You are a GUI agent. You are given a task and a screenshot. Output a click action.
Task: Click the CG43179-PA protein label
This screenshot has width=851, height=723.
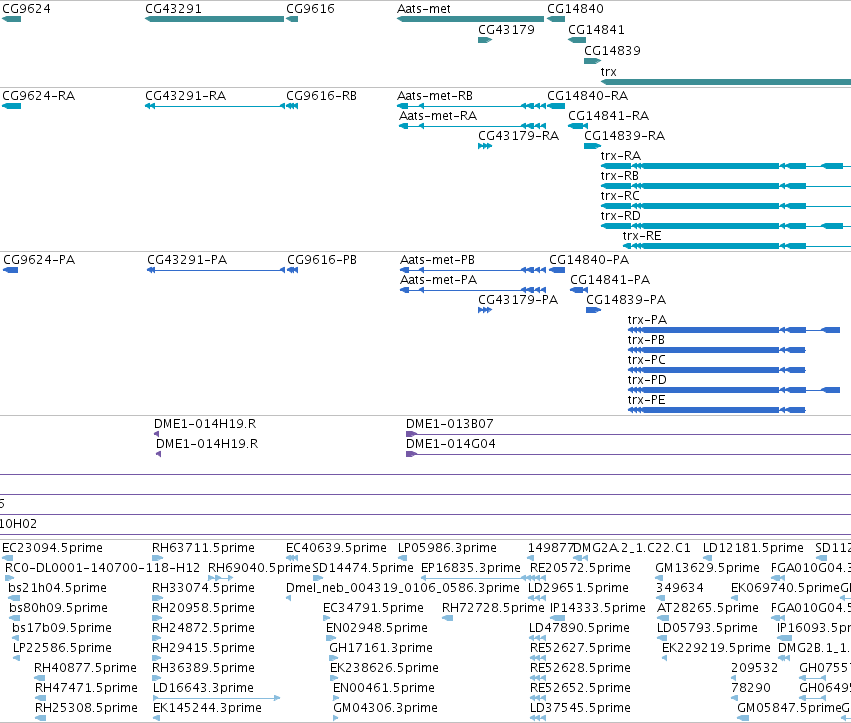pyautogui.click(x=518, y=300)
